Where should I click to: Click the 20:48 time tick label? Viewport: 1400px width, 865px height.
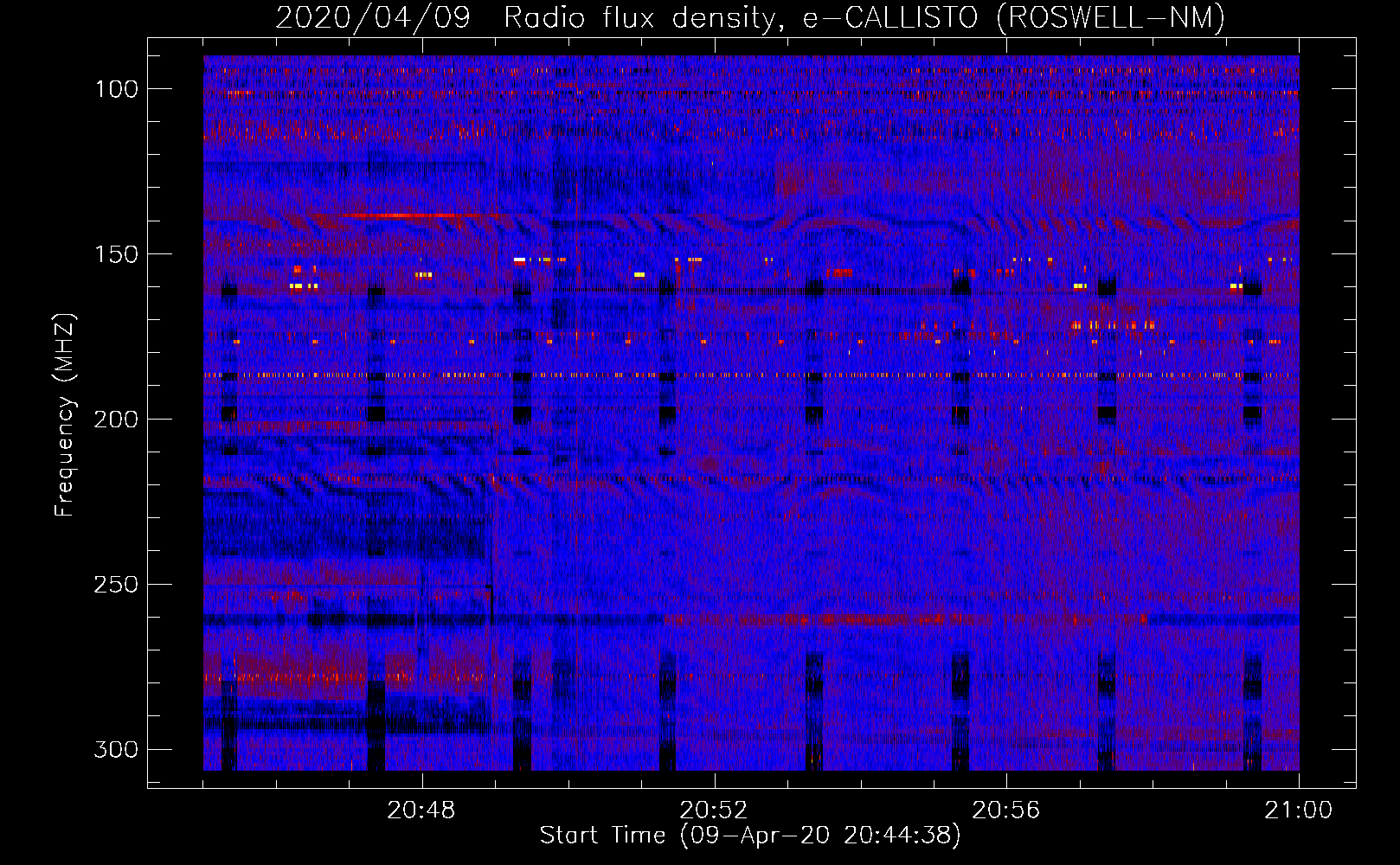(421, 811)
